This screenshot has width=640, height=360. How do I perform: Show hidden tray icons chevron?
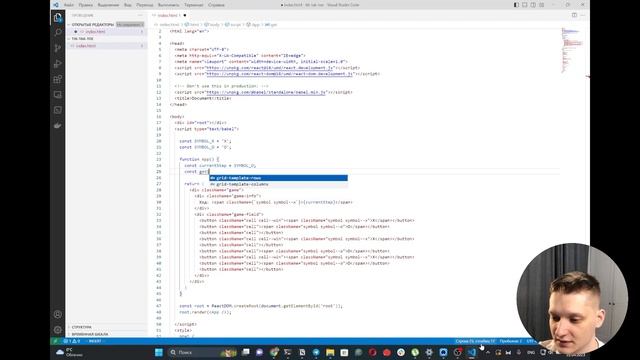(x=488, y=352)
